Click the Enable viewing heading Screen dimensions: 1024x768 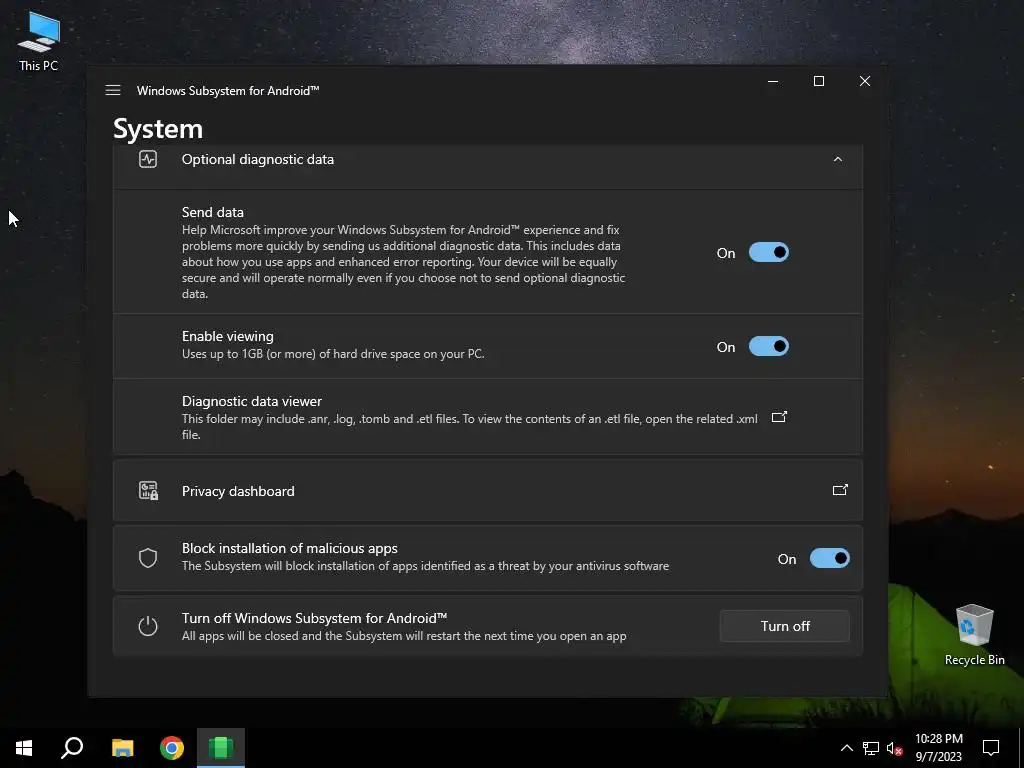tap(227, 336)
